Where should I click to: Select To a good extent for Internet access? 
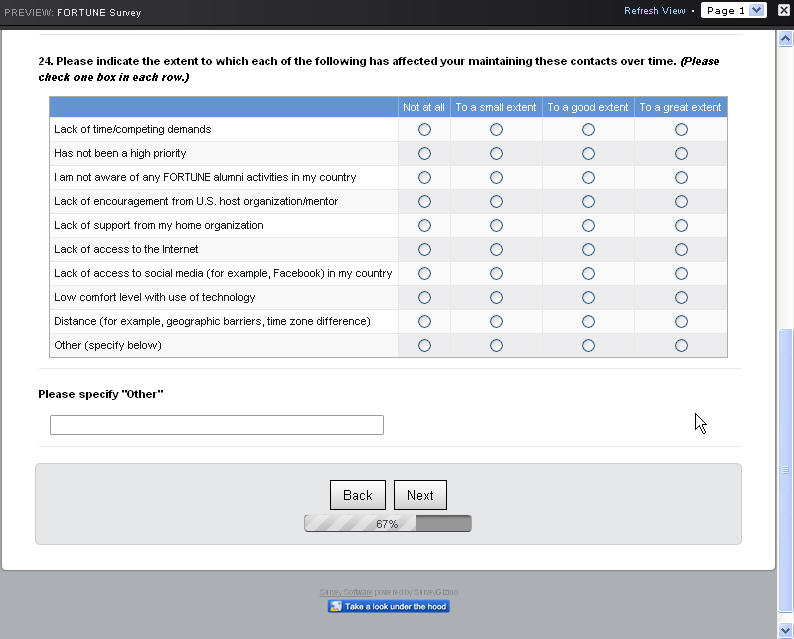point(588,250)
